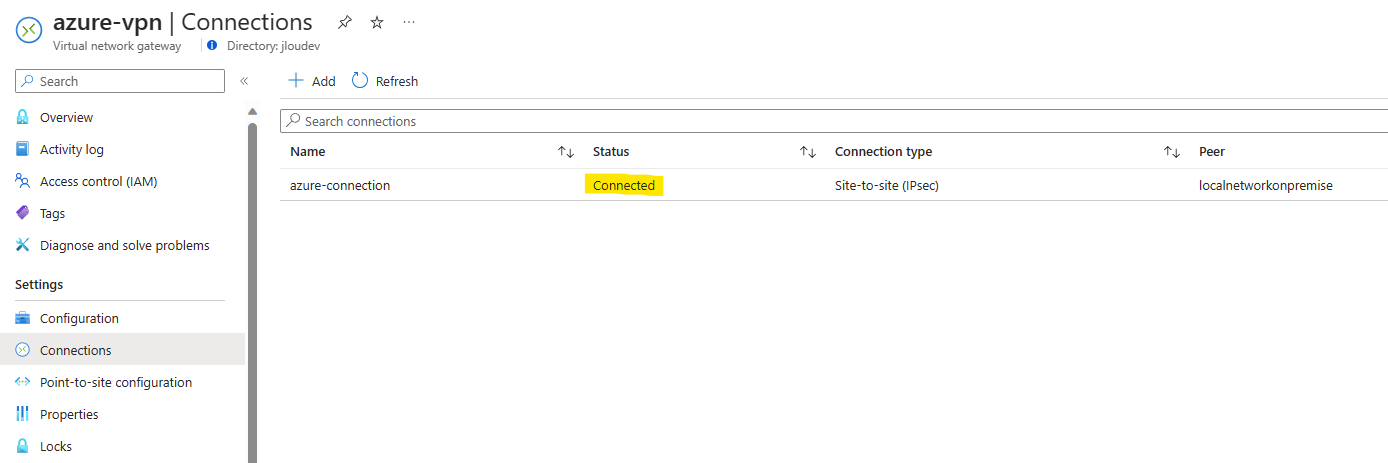The height and width of the screenshot is (463, 1388).
Task: Open Overview in the sidebar
Action: pyautogui.click(x=66, y=117)
